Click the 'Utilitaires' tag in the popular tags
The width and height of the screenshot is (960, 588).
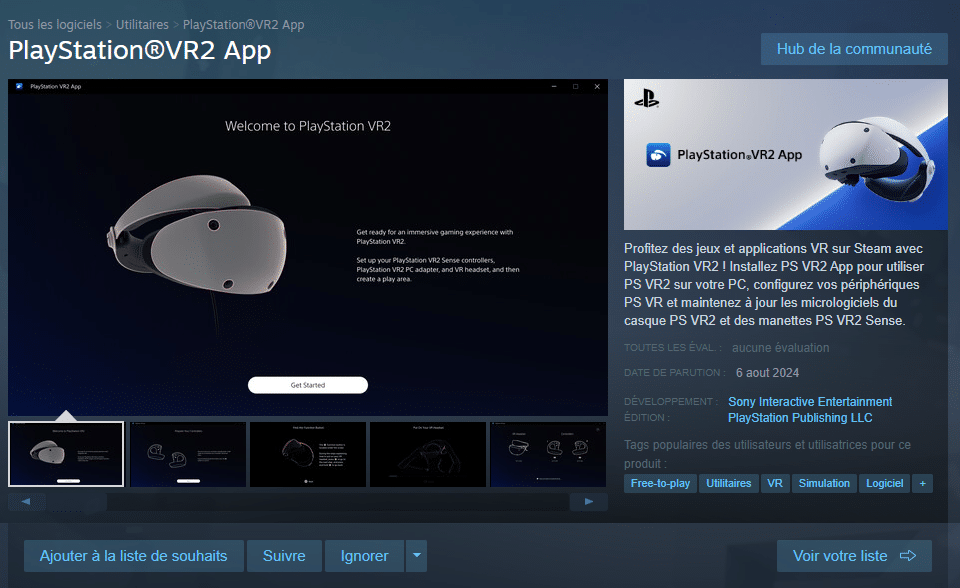click(x=729, y=483)
